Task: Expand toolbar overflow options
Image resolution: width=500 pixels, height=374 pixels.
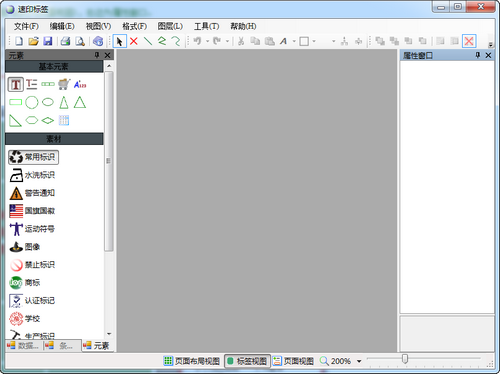Action: pos(490,45)
